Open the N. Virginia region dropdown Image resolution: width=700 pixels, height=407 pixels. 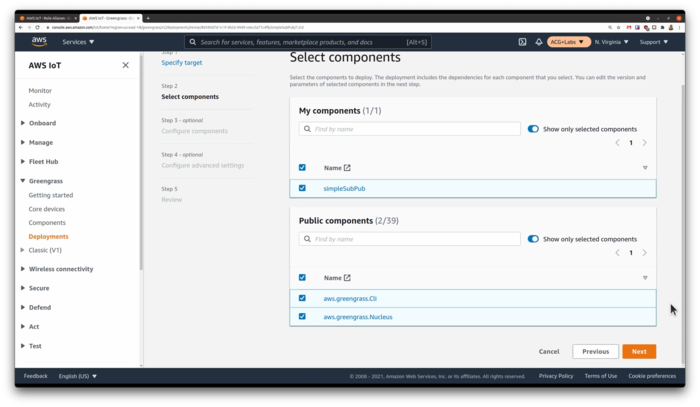click(611, 42)
